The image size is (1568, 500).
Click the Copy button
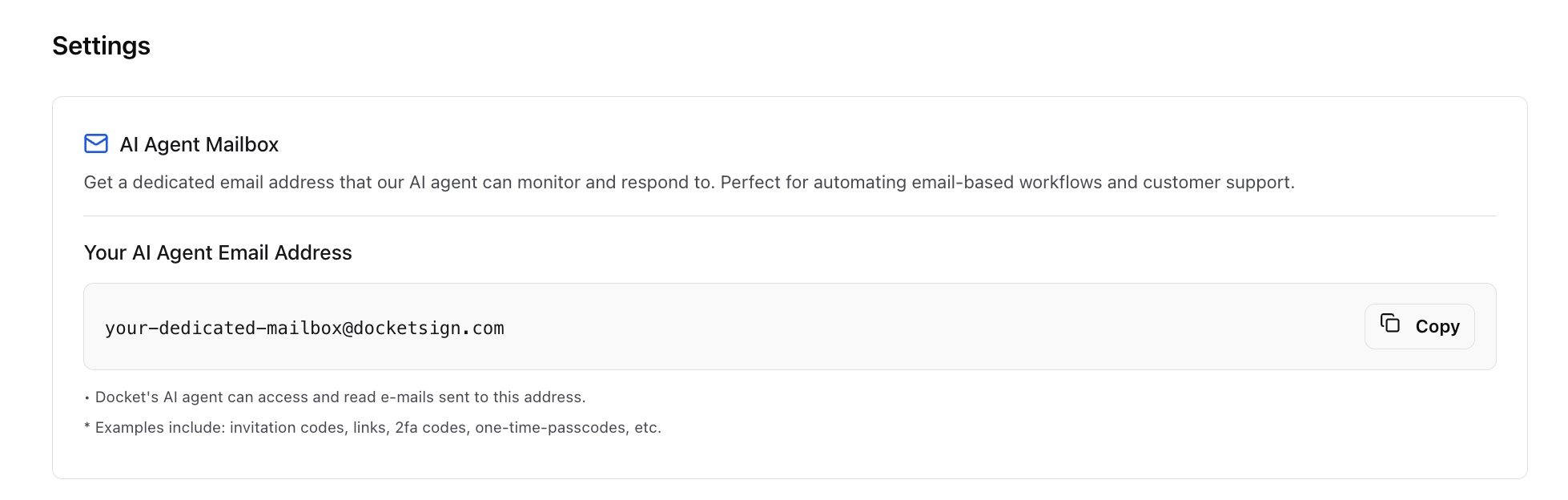1419,326
